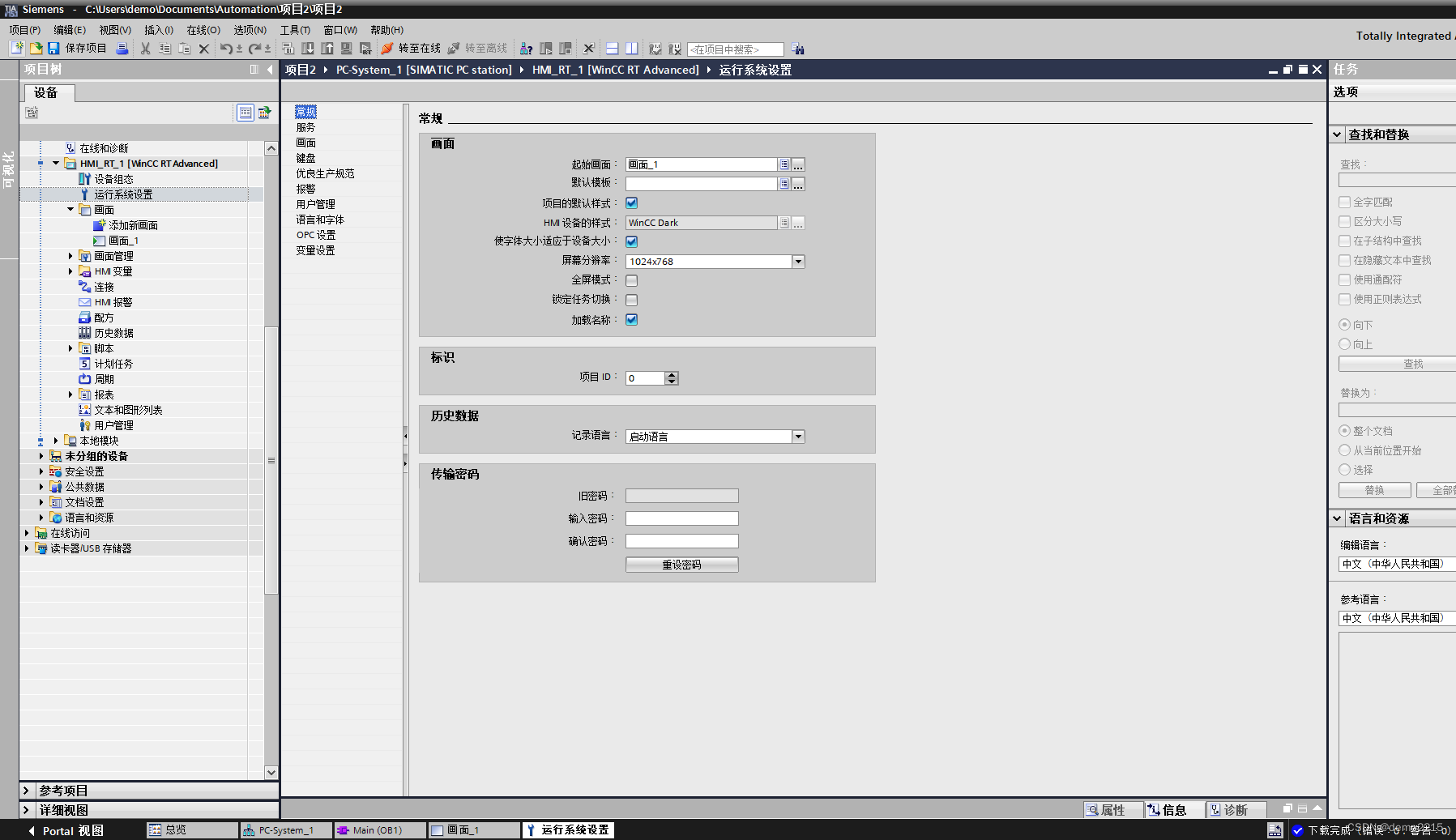1456x840 pixels.
Task: Click the cross-reference search icon in toolbar
Action: 526,49
